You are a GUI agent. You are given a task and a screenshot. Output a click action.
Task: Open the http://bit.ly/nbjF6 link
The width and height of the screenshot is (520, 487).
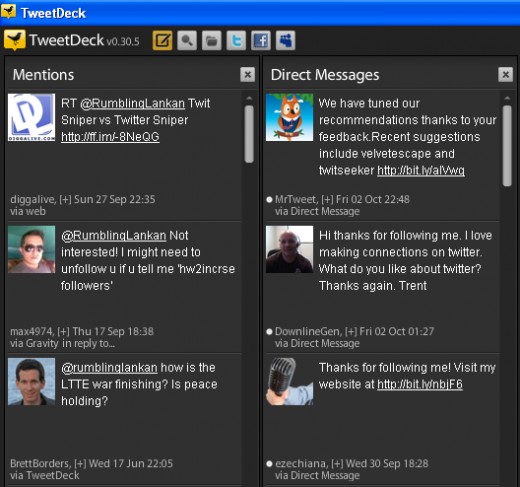[x=420, y=384]
